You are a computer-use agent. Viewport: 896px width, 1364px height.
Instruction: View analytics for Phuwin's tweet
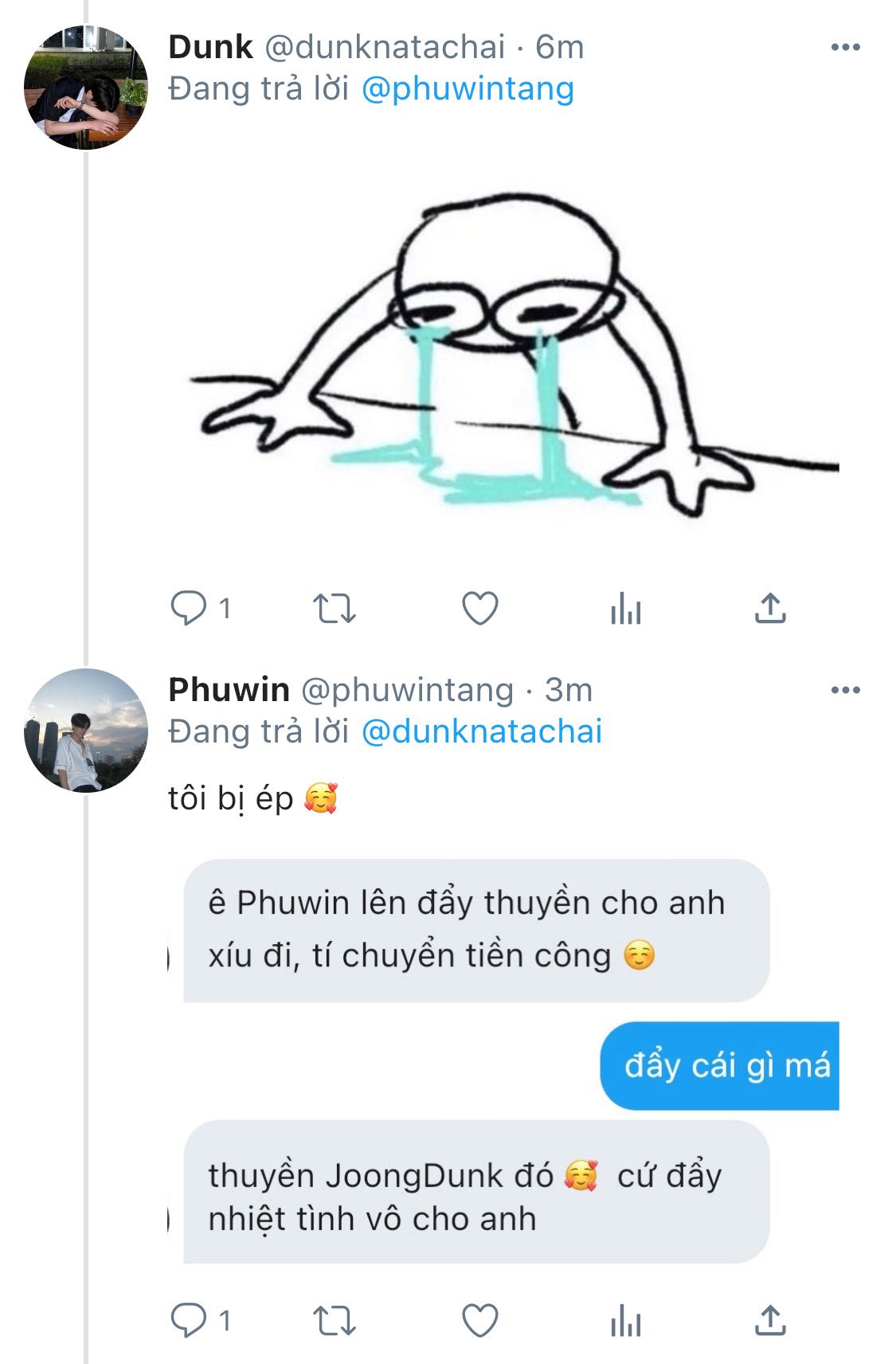626,1322
